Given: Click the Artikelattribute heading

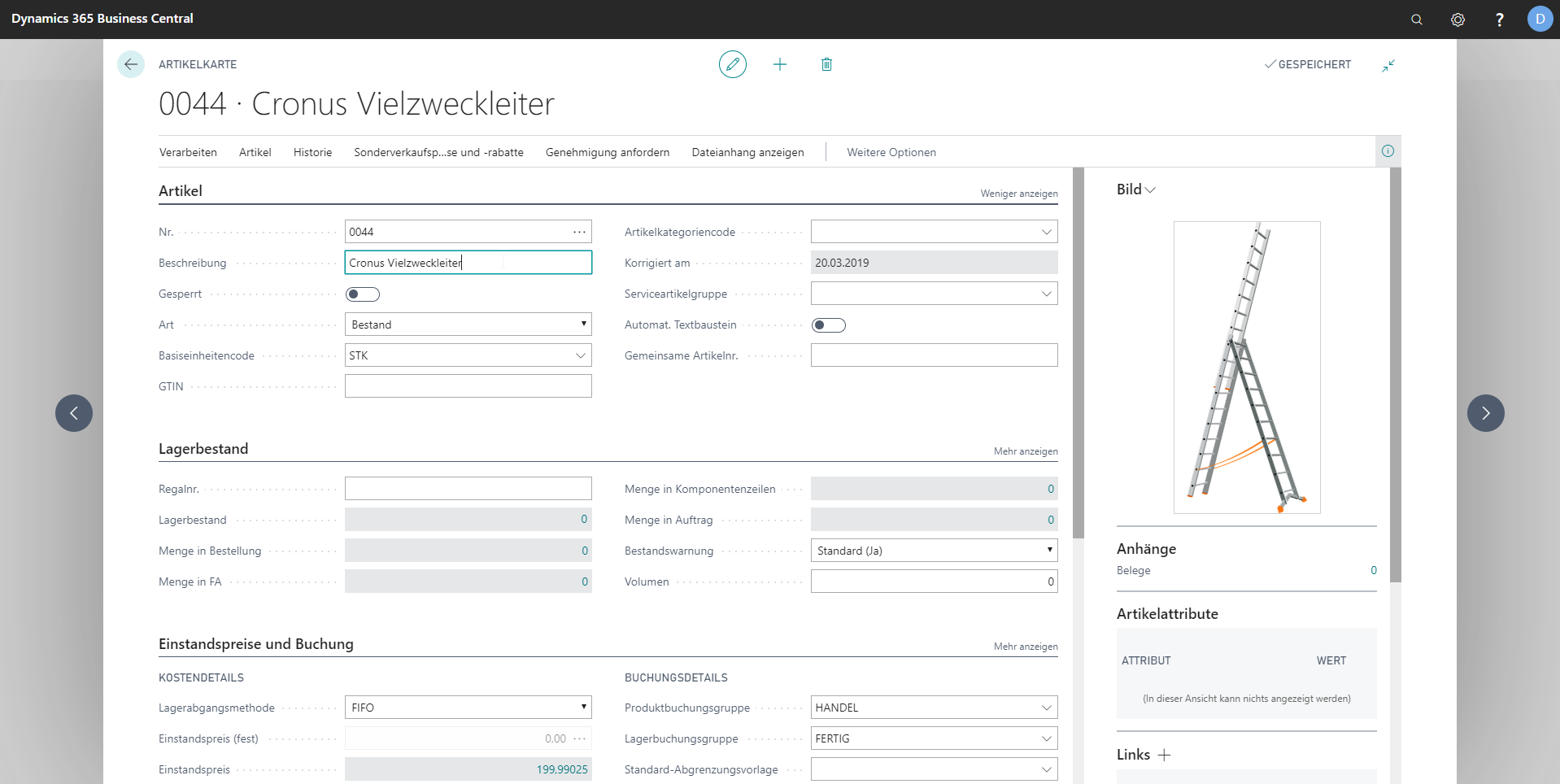Looking at the screenshot, I should 1167,614.
